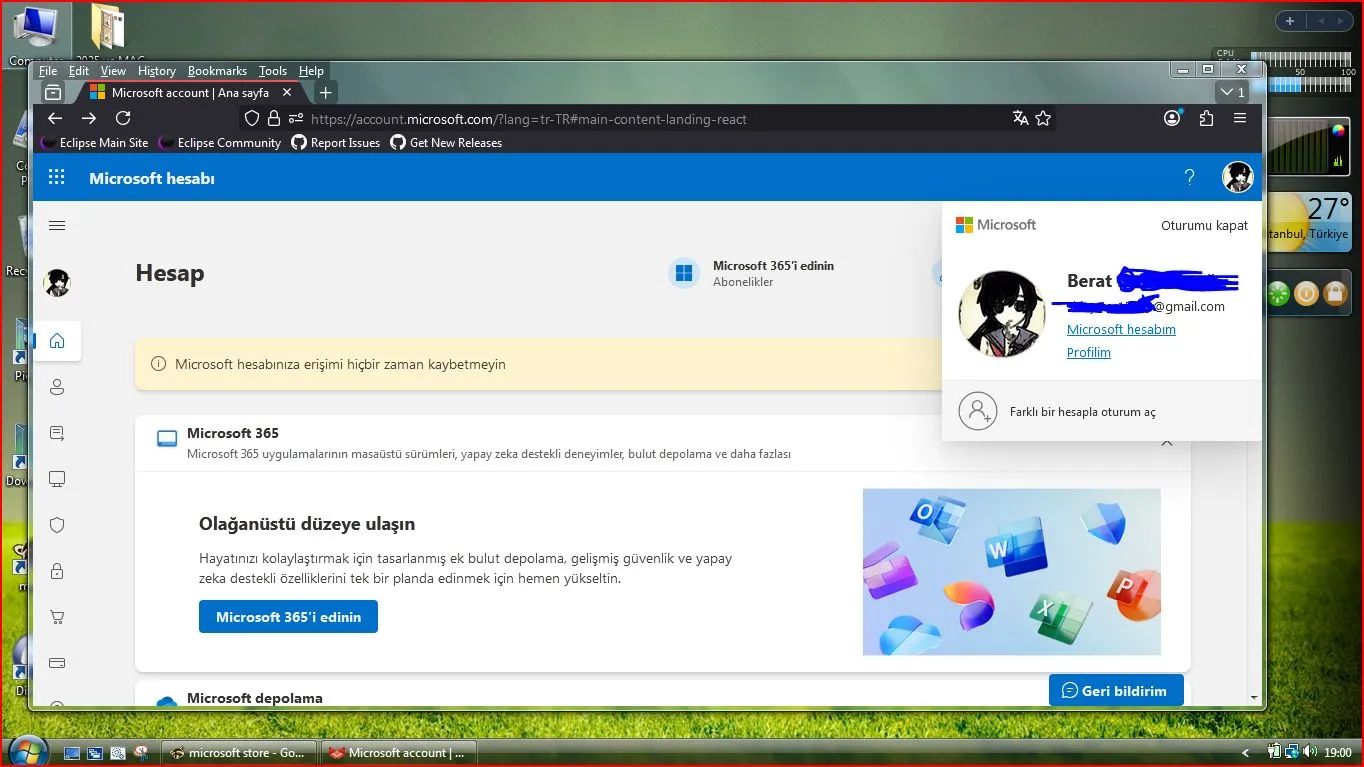This screenshot has height=767, width=1364.
Task: Open the Help menu
Action: pyautogui.click(x=311, y=71)
